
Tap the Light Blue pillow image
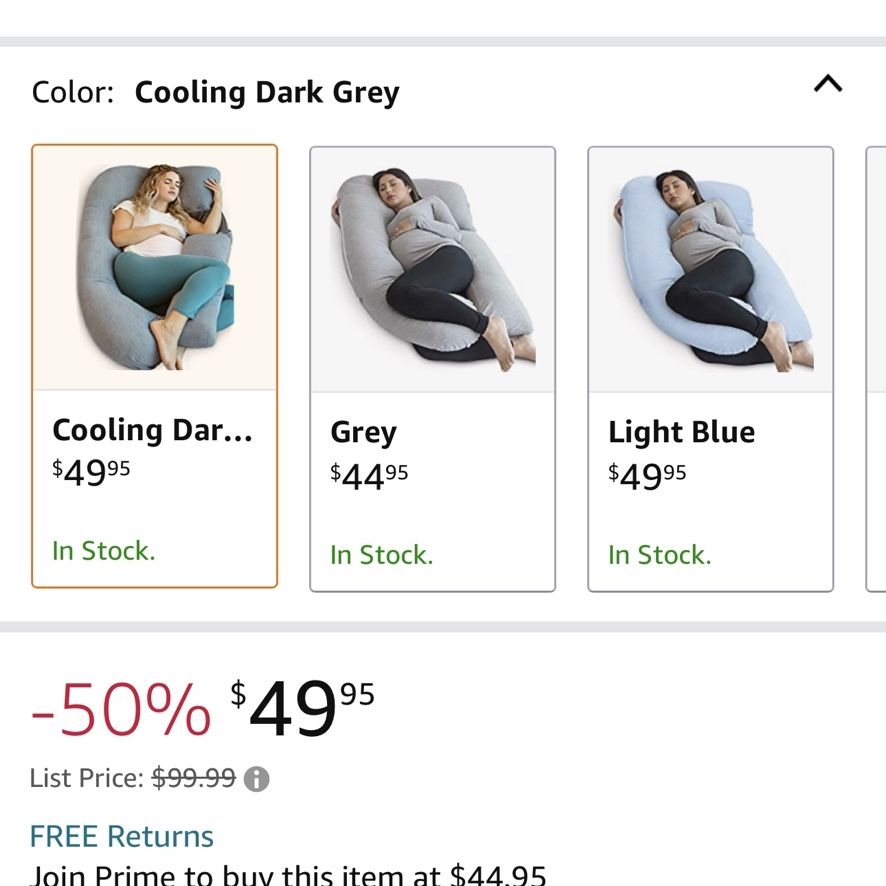(x=711, y=270)
